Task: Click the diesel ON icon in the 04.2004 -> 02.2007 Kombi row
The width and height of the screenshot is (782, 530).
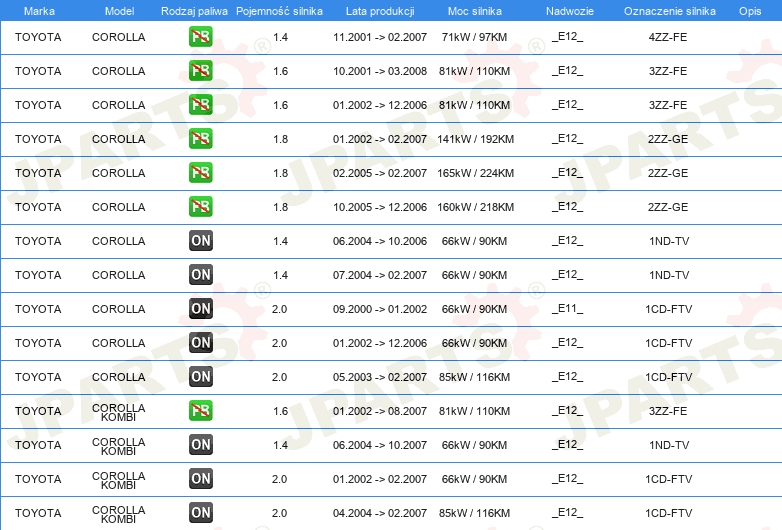Action: (200, 513)
